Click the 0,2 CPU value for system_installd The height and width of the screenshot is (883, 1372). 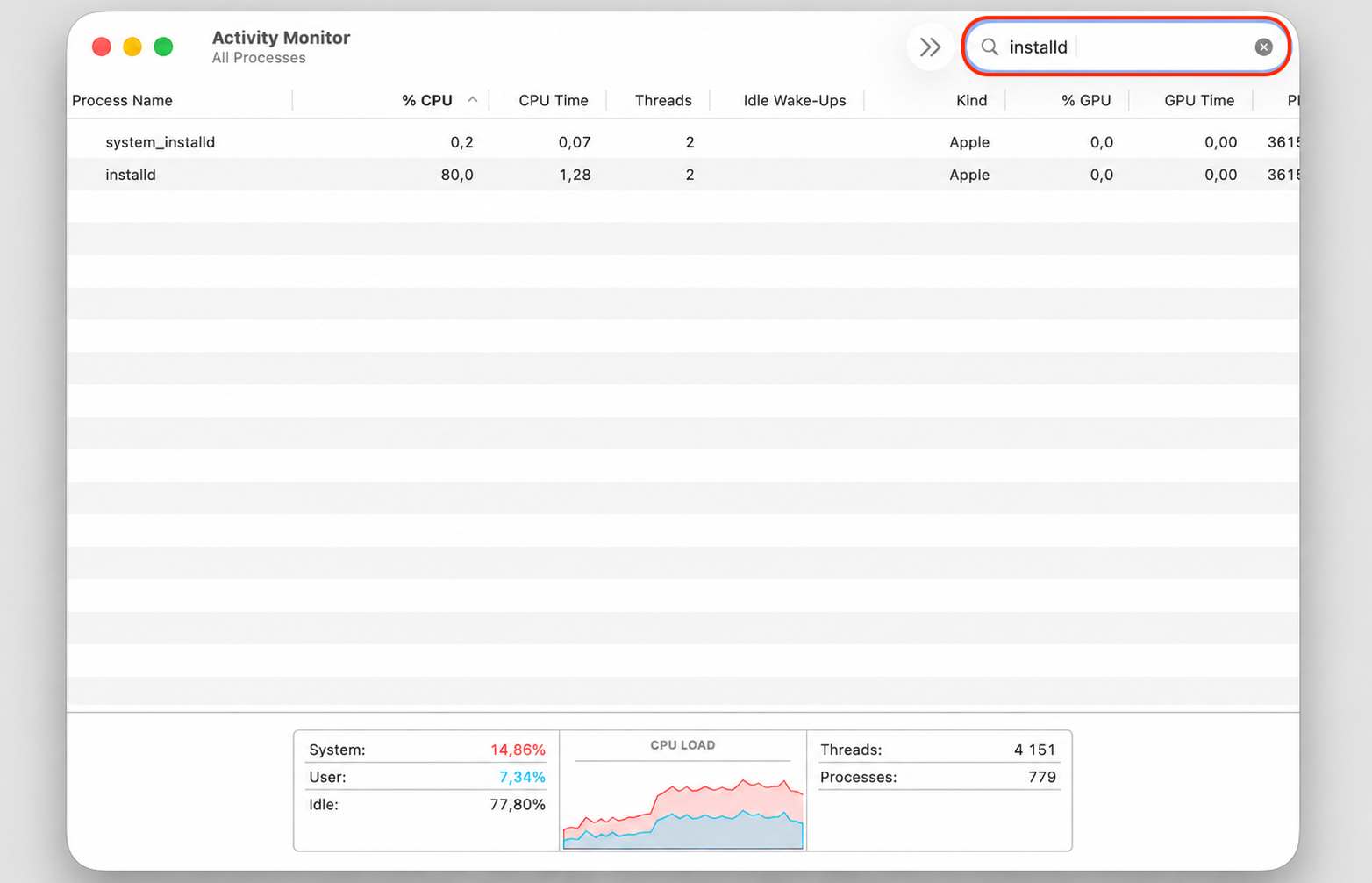click(x=461, y=142)
